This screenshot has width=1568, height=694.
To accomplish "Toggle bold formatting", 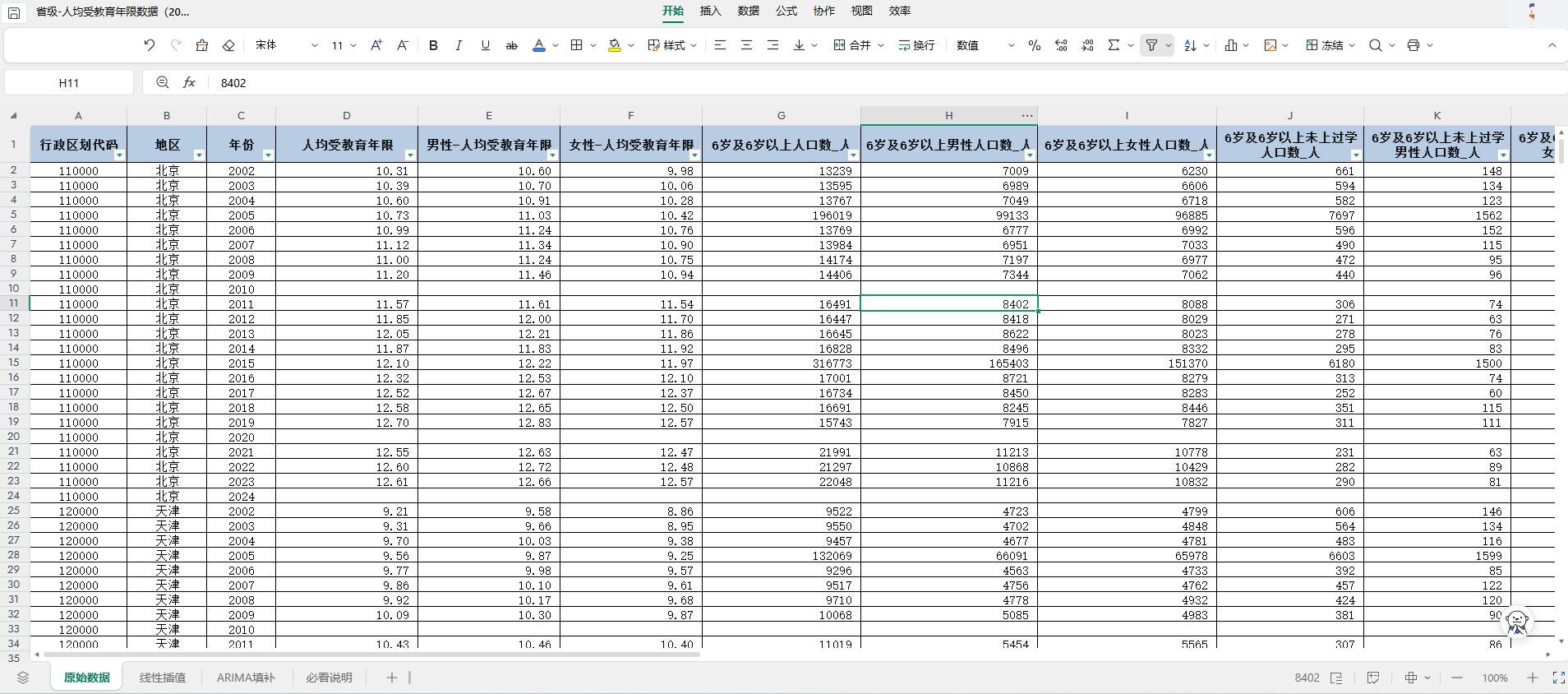I will (433, 45).
